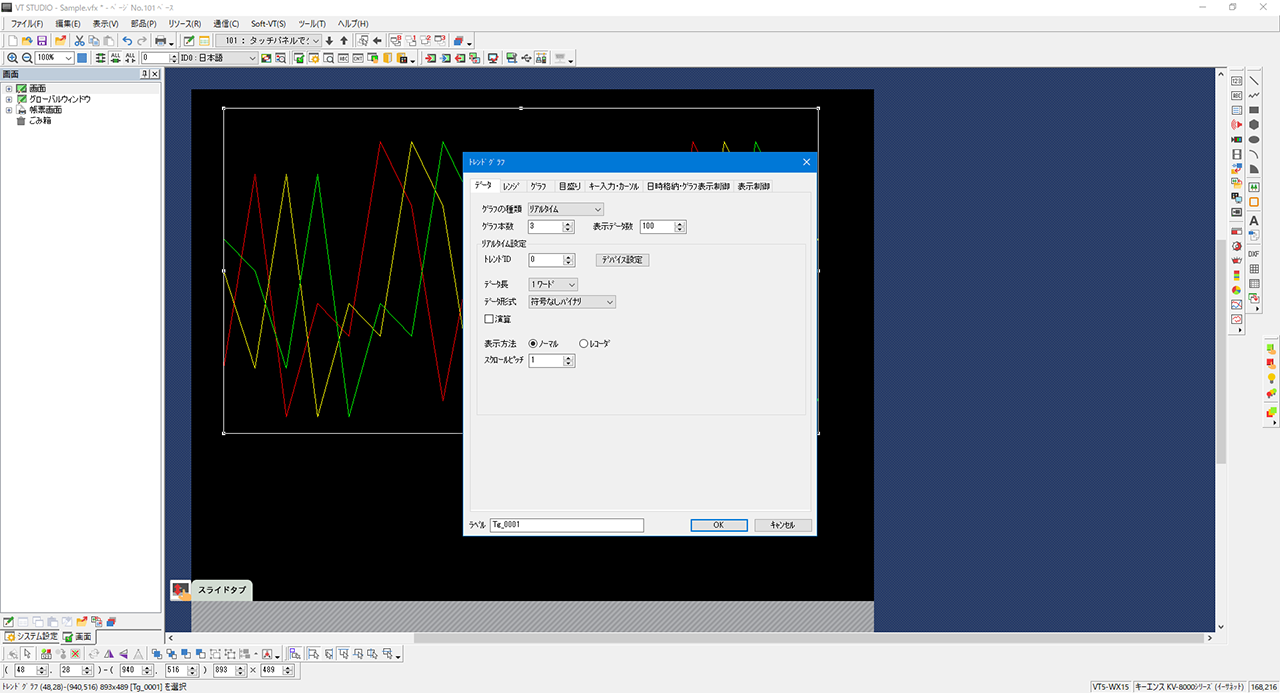1280x694 pixels.
Task: Select the straight line drawing tool
Action: (1254, 80)
